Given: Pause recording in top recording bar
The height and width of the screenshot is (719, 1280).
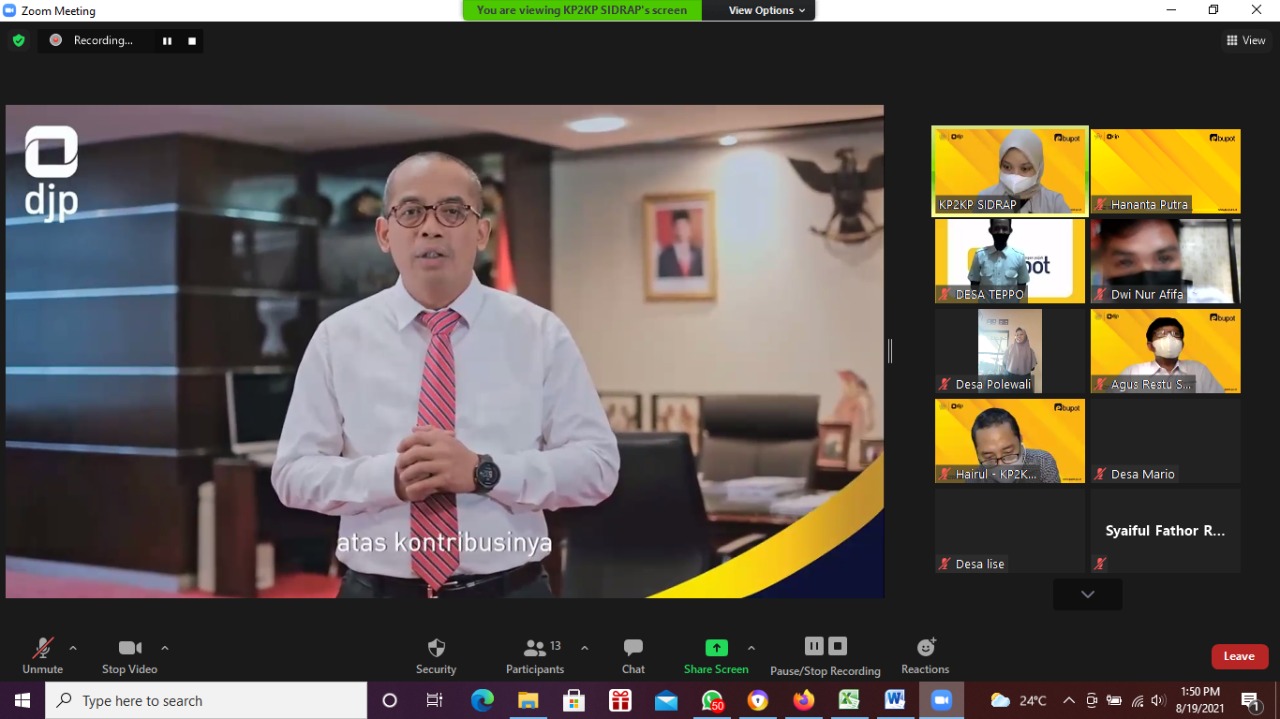Looking at the screenshot, I should pos(167,41).
